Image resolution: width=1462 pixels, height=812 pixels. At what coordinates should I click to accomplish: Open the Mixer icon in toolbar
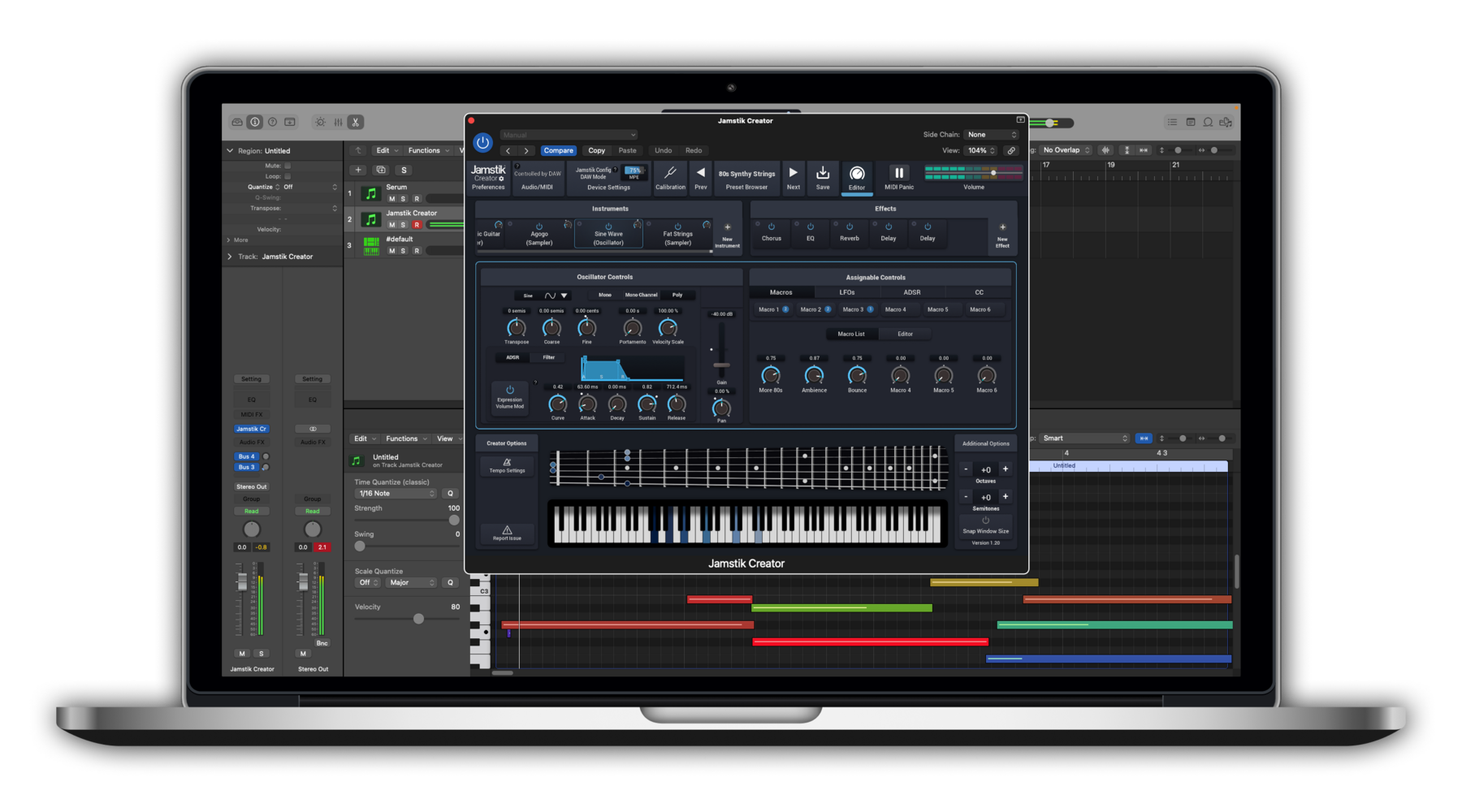tap(338, 122)
